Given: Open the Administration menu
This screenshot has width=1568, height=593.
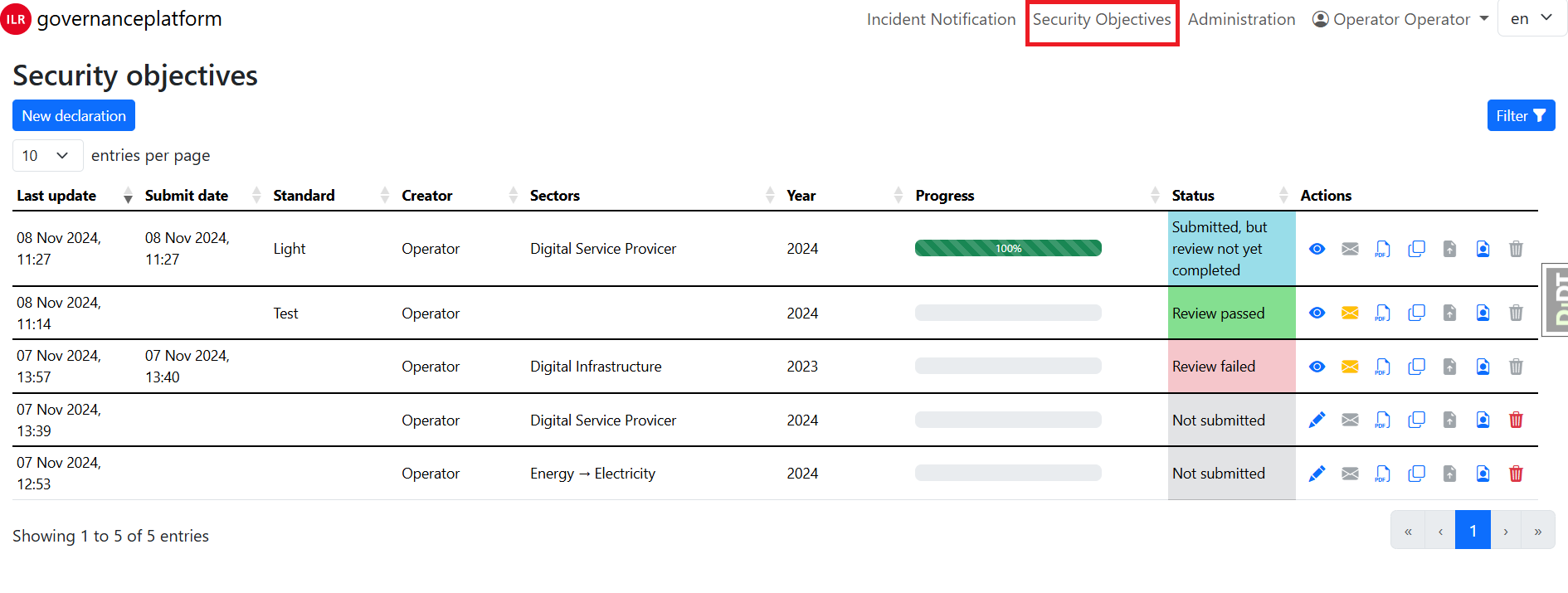Looking at the screenshot, I should tap(1241, 19).
